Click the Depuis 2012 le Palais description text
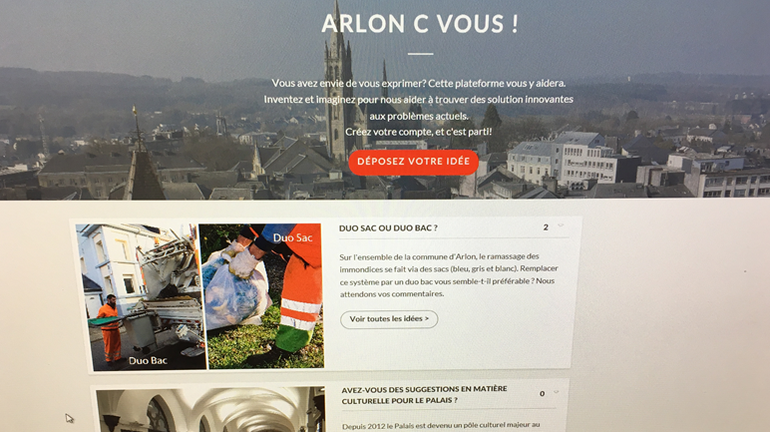The image size is (770, 432). click(x=441, y=426)
